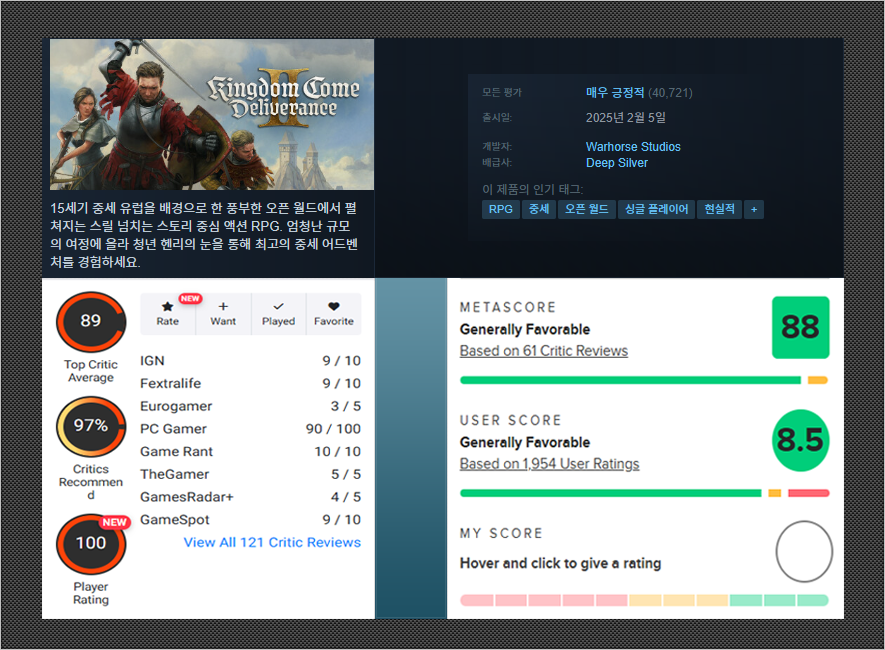Open 매우 긍정적 review summary
Screen dimensions: 885x650
(615, 93)
